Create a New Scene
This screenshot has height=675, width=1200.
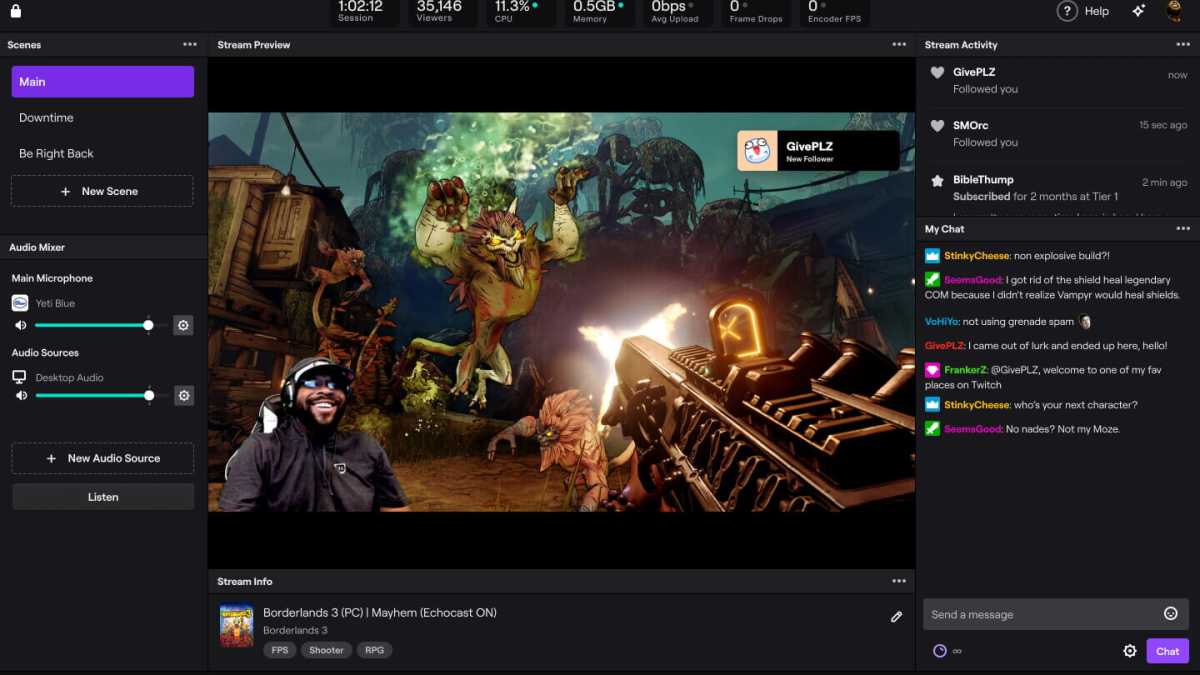[x=102, y=190]
